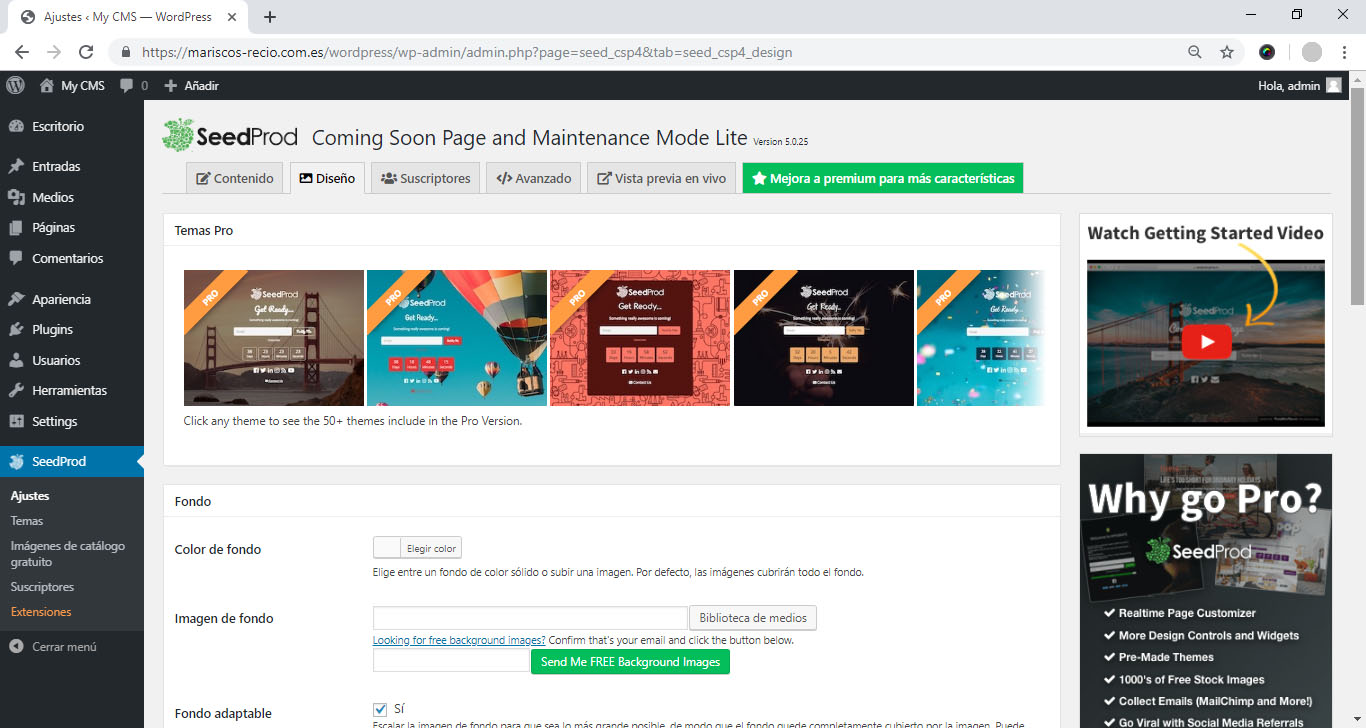View site lock security info
This screenshot has height=728, width=1366.
126,52
